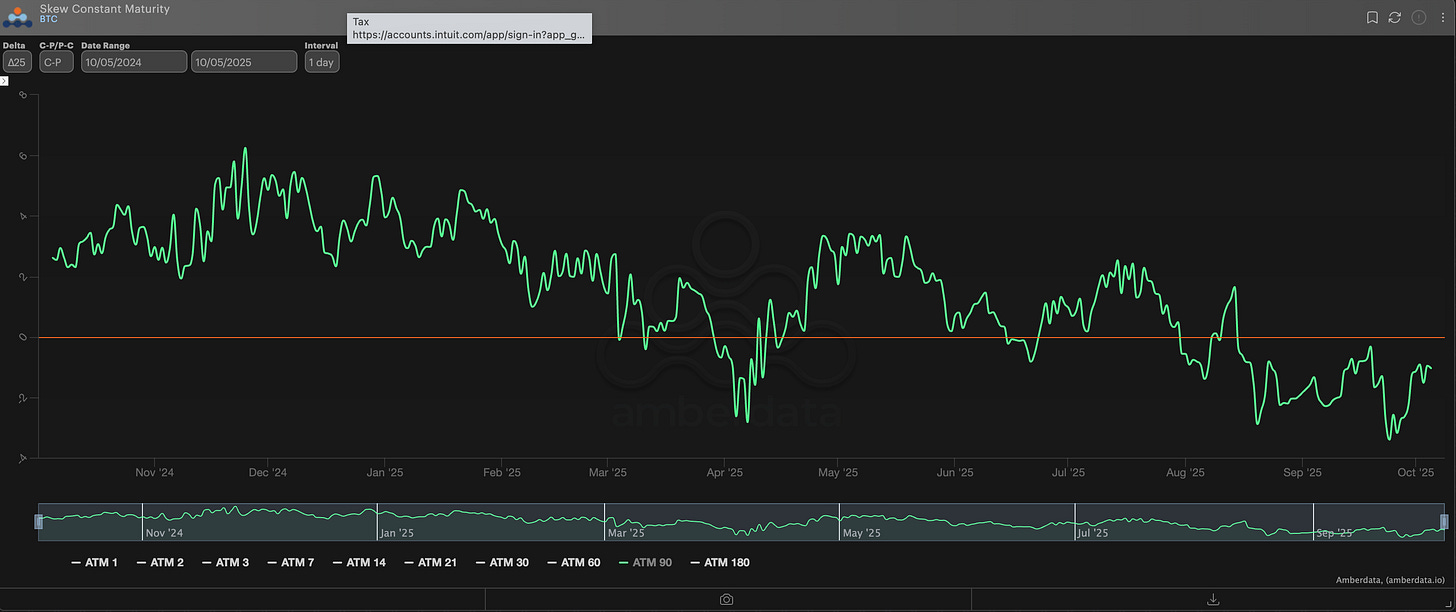Click the start date field 10/05/2024

(x=134, y=62)
